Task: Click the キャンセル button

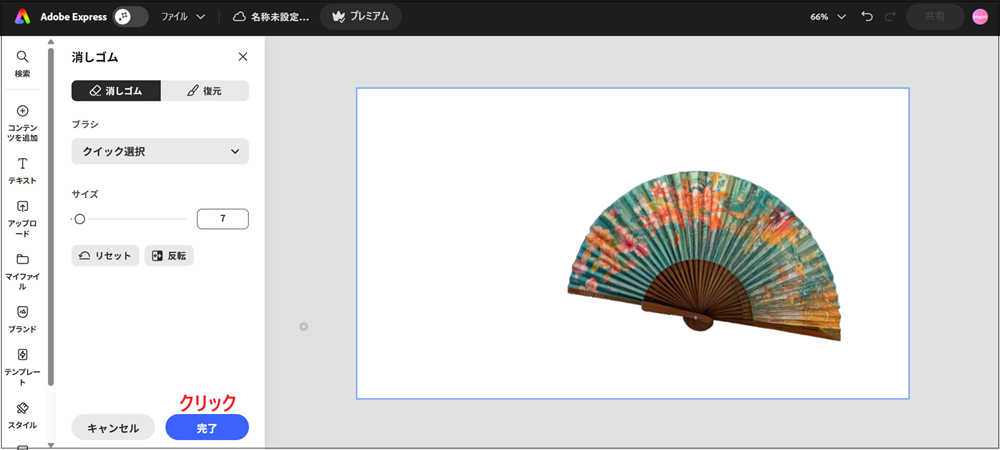Action: click(x=113, y=428)
